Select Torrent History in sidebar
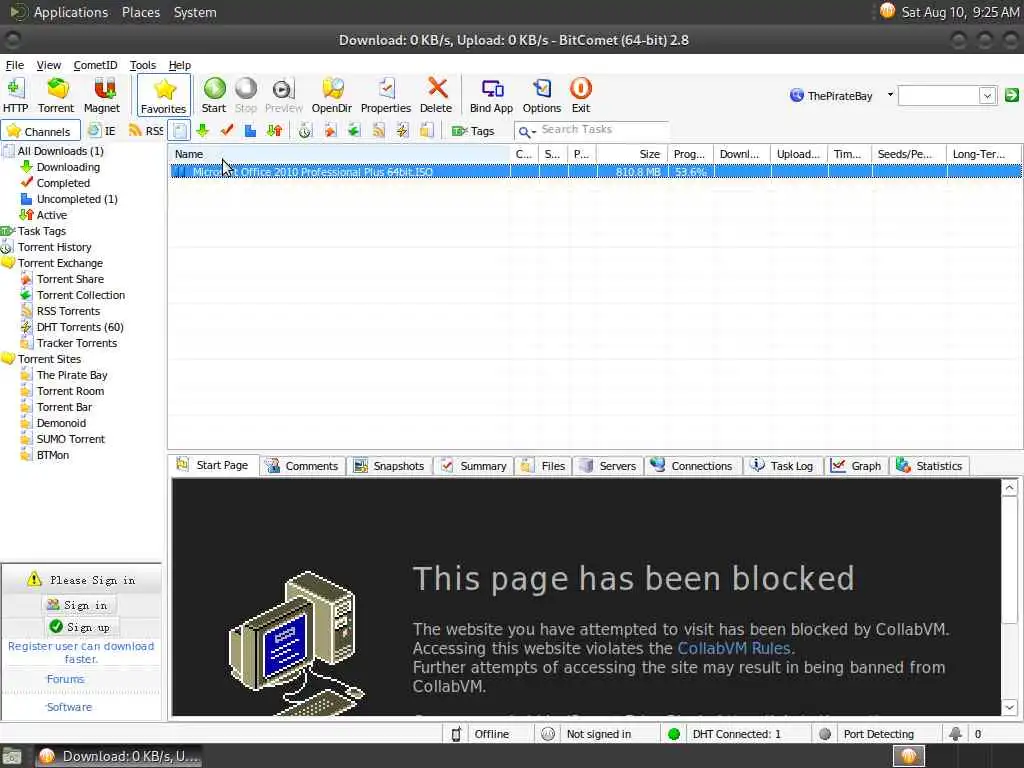Viewport: 1024px width, 768px height. click(54, 247)
